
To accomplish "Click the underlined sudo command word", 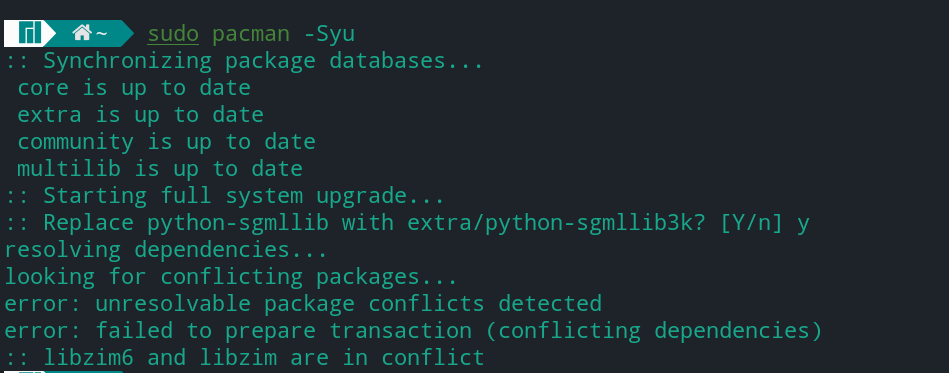I will 173,34.
